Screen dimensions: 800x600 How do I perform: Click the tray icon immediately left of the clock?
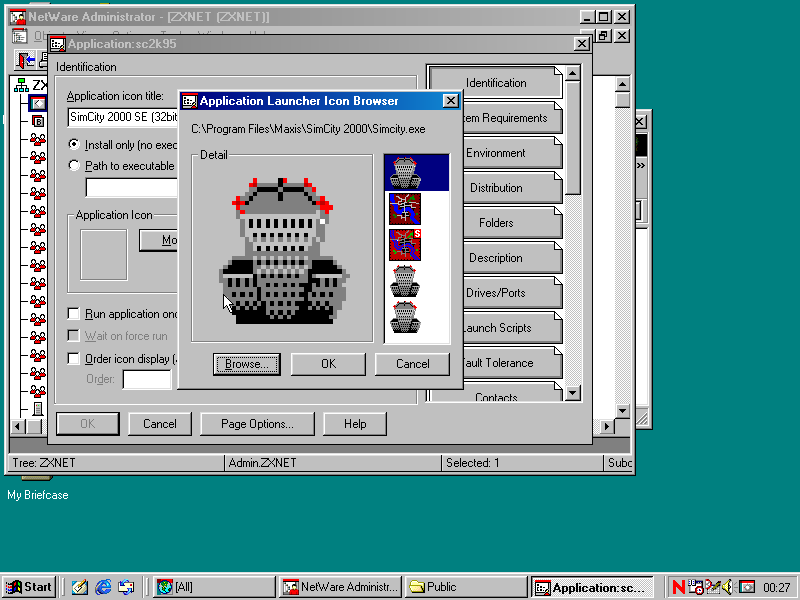(747, 587)
